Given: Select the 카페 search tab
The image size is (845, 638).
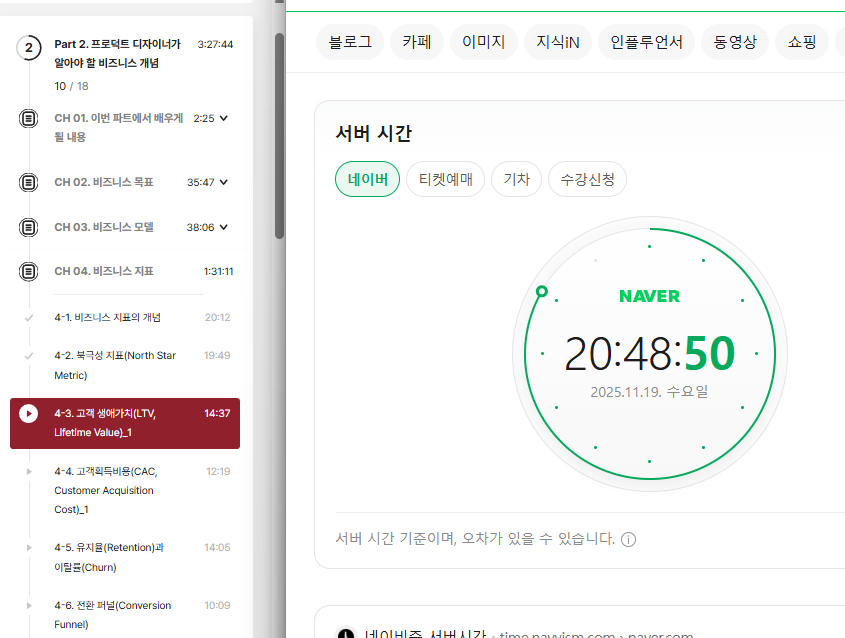Looking at the screenshot, I should click(417, 42).
